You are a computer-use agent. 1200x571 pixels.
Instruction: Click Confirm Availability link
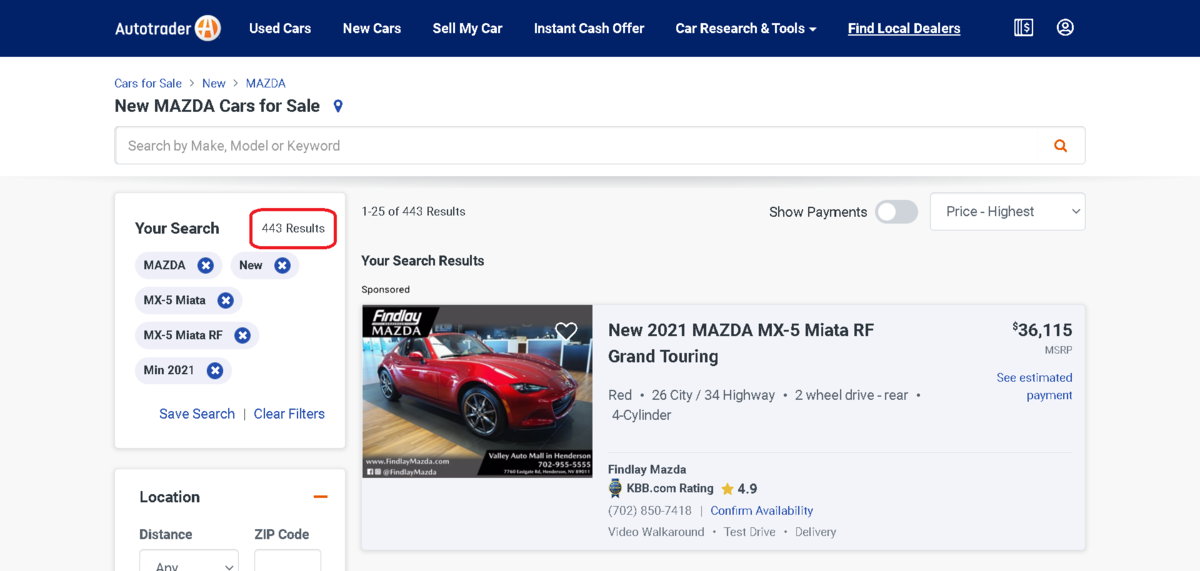pyautogui.click(x=762, y=511)
